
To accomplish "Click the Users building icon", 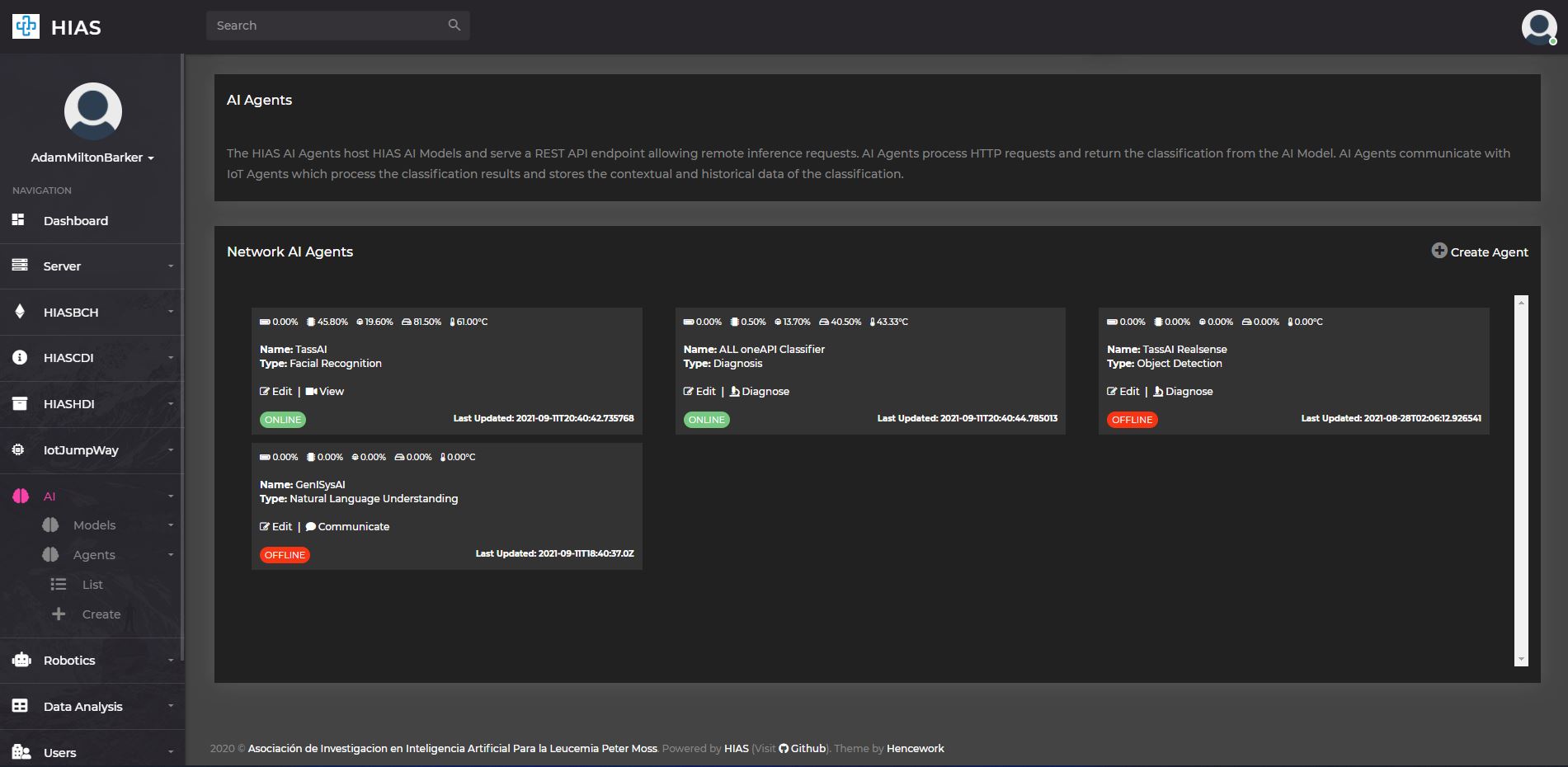I will 21,752.
